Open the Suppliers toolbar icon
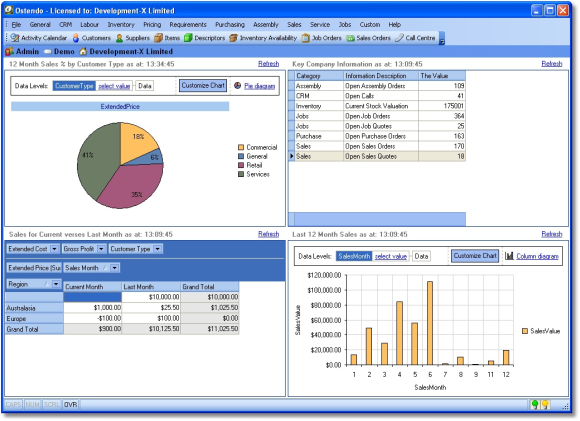 coord(119,38)
